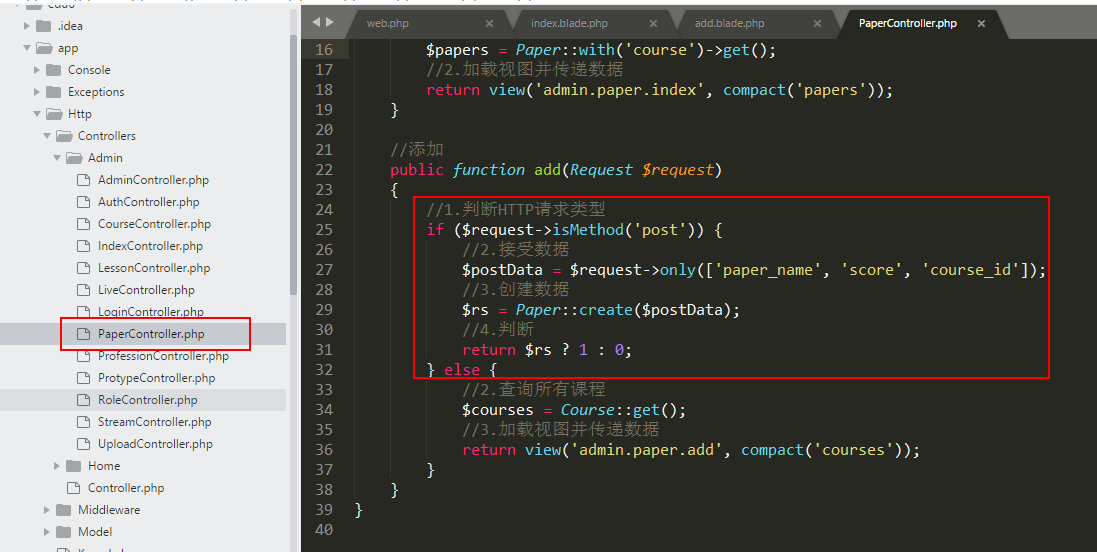Click the file icon beside AdminController.php
Screen dimensions: 1097x552
coord(84,180)
